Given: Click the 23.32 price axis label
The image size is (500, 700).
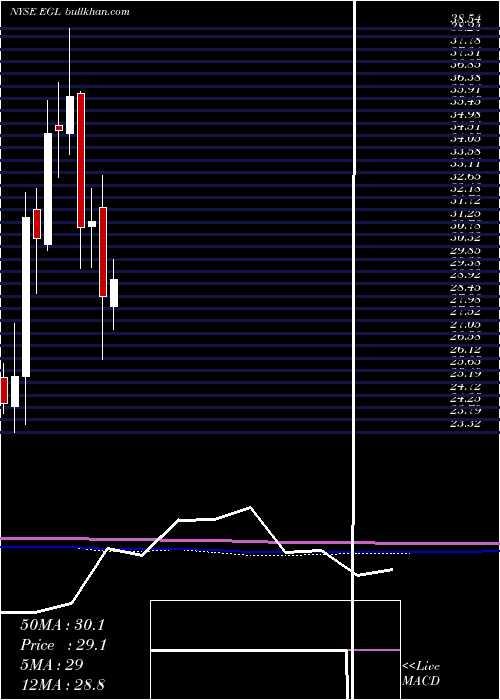Looking at the screenshot, I should point(466,423).
